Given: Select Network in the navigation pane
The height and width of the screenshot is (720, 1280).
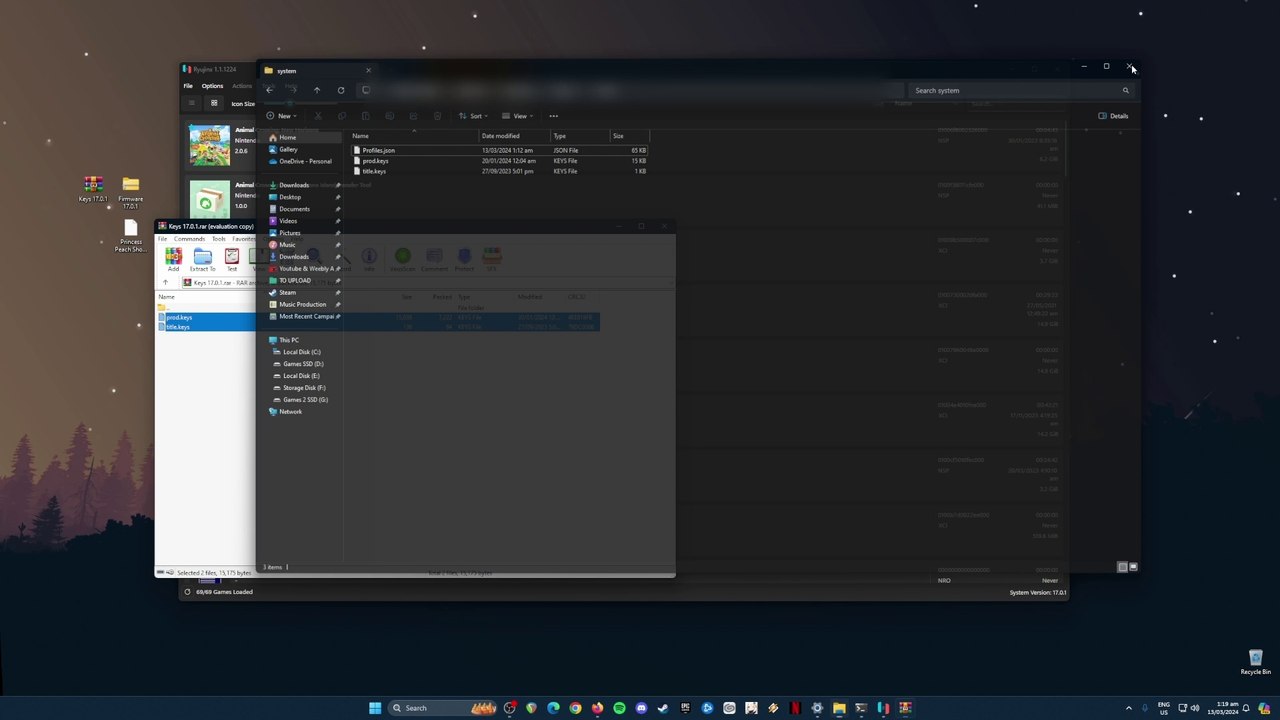Looking at the screenshot, I should pos(290,412).
